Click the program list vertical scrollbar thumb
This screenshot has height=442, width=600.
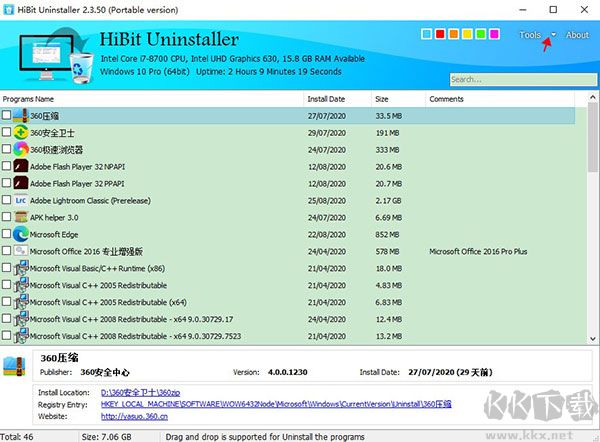593,138
